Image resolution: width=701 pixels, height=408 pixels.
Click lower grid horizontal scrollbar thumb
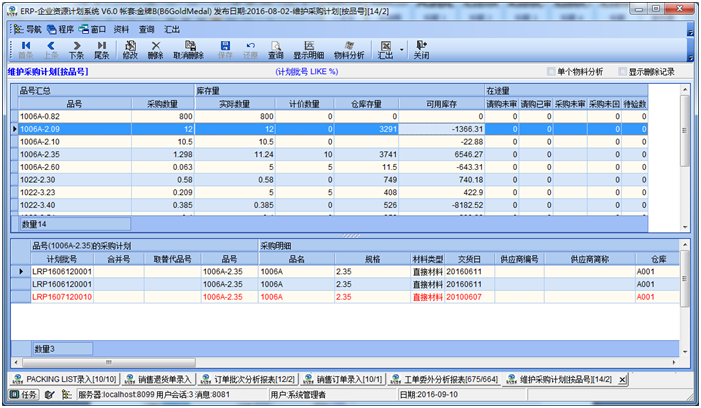(109, 362)
